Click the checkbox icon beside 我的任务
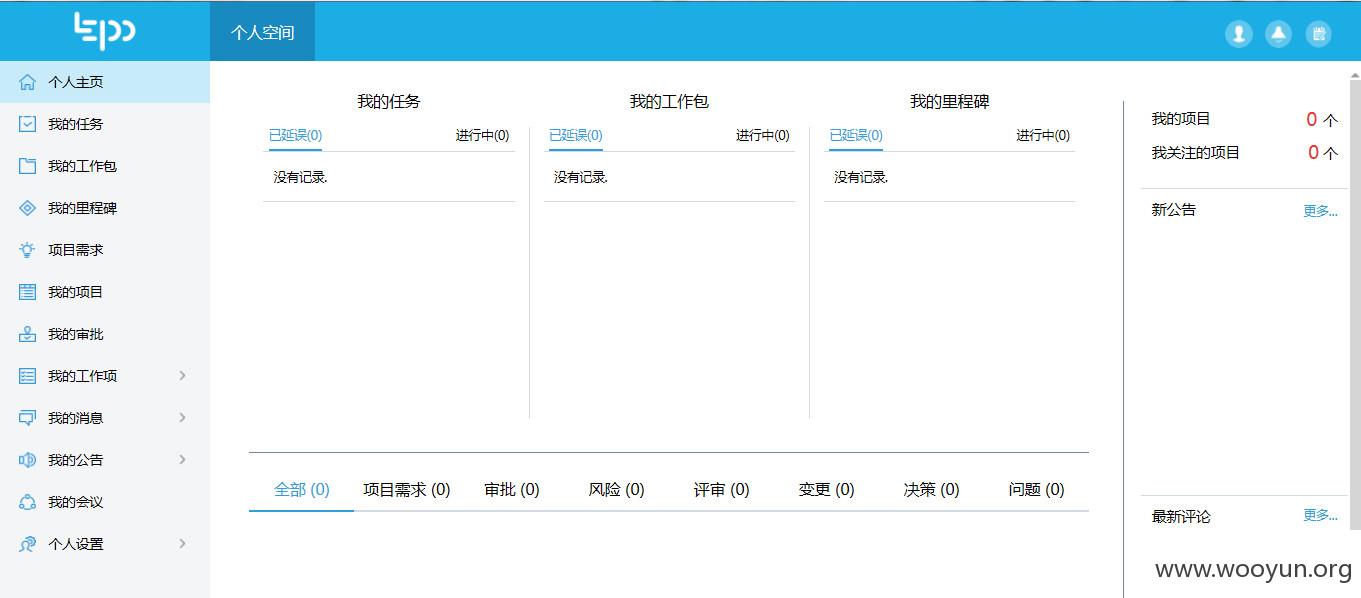1361x598 pixels. (x=28, y=124)
